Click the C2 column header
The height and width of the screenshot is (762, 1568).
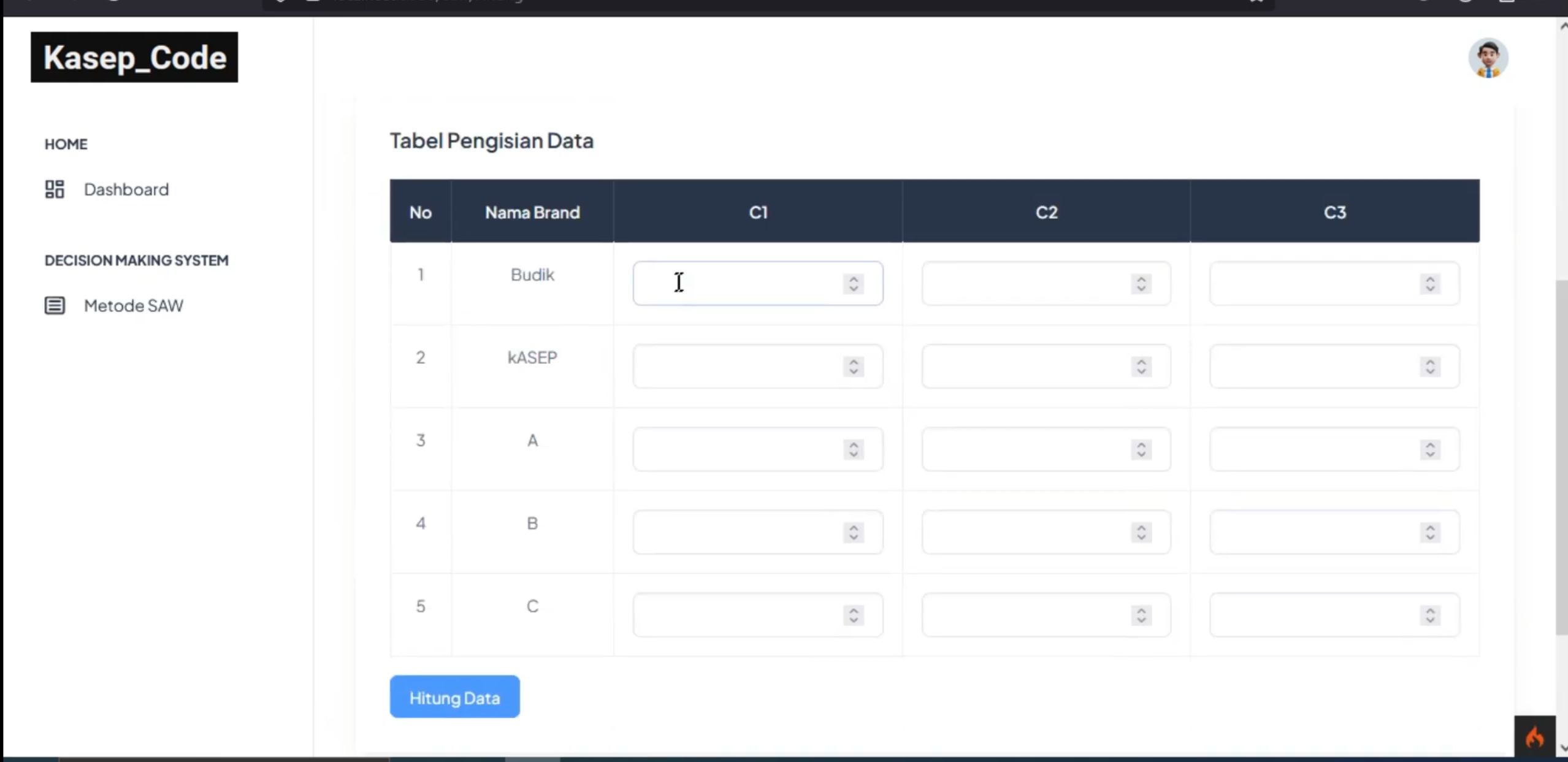click(x=1046, y=212)
